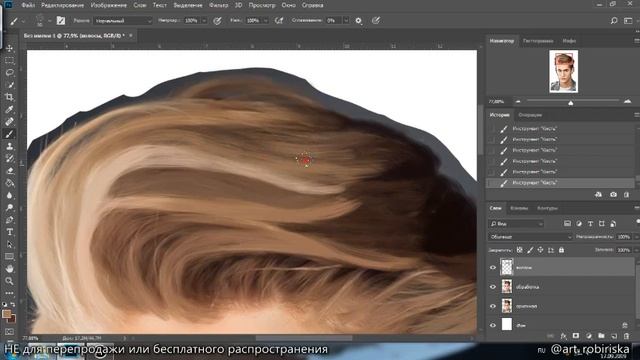Click the search icon at top right
Image resolution: width=640 pixels, height=360 pixels.
click(x=614, y=20)
